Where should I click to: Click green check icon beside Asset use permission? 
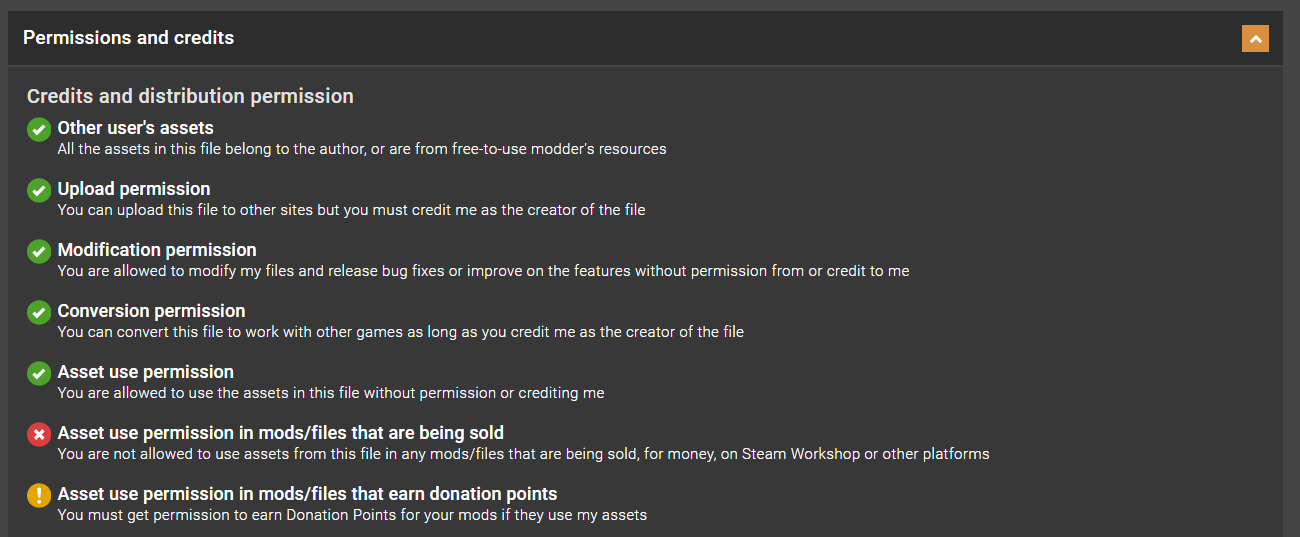click(39, 373)
